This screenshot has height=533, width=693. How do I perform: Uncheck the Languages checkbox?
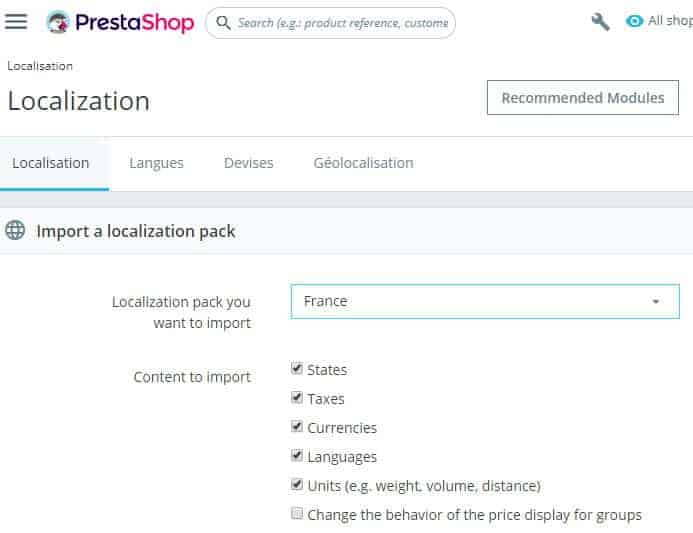pyautogui.click(x=297, y=455)
